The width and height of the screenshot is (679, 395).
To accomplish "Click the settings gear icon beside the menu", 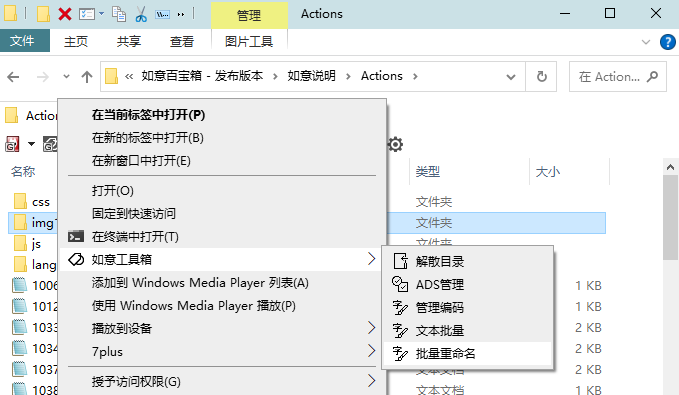I will point(395,144).
